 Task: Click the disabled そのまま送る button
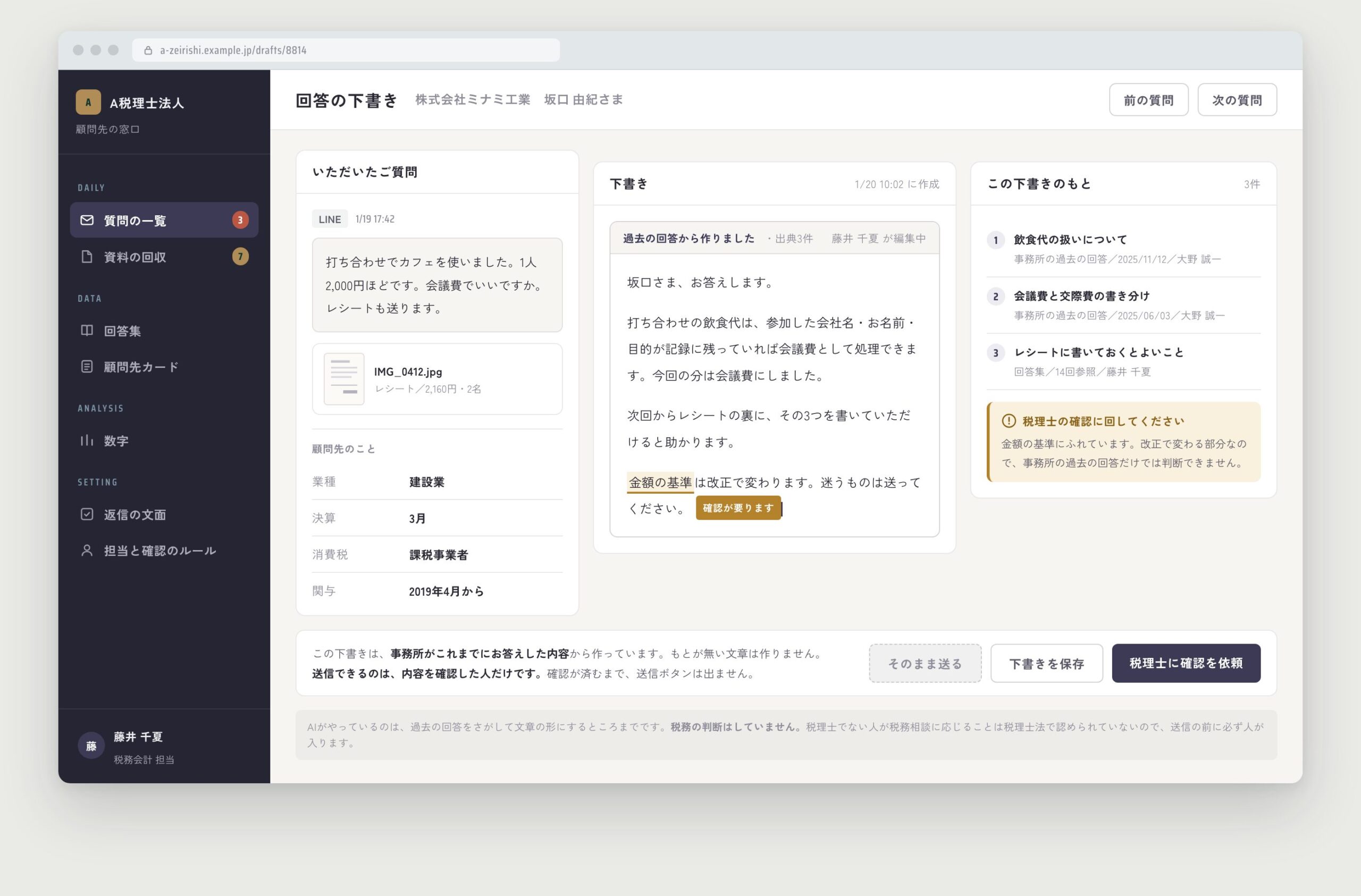coord(925,663)
